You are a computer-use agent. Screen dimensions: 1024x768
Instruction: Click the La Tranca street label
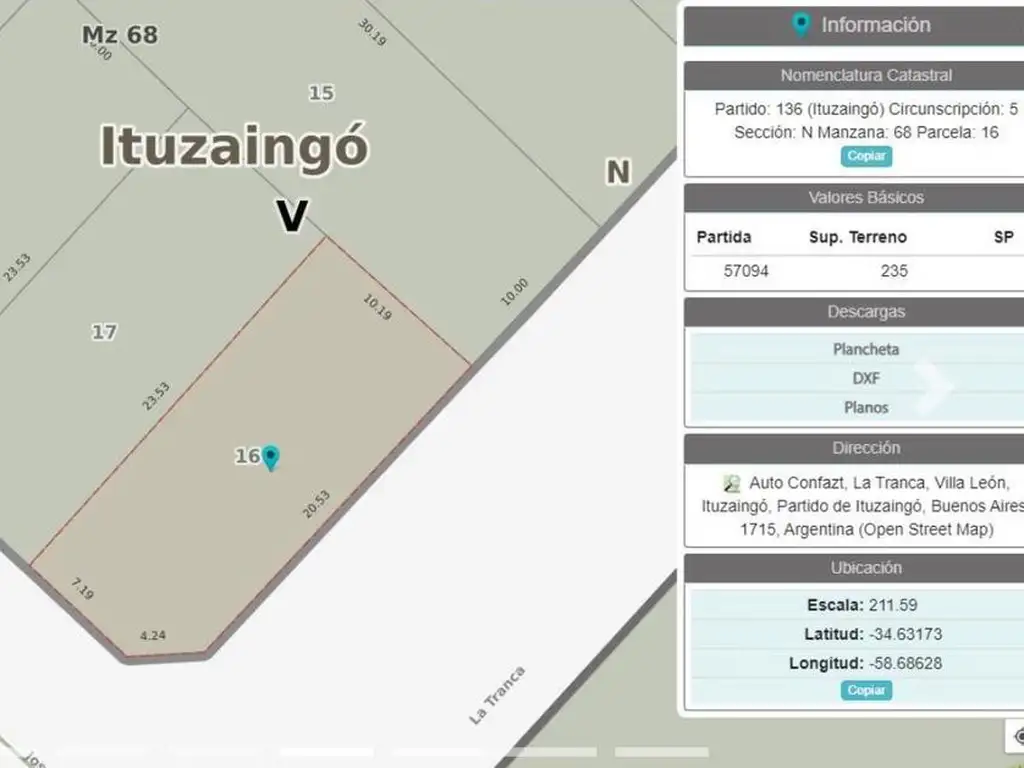tap(497, 695)
